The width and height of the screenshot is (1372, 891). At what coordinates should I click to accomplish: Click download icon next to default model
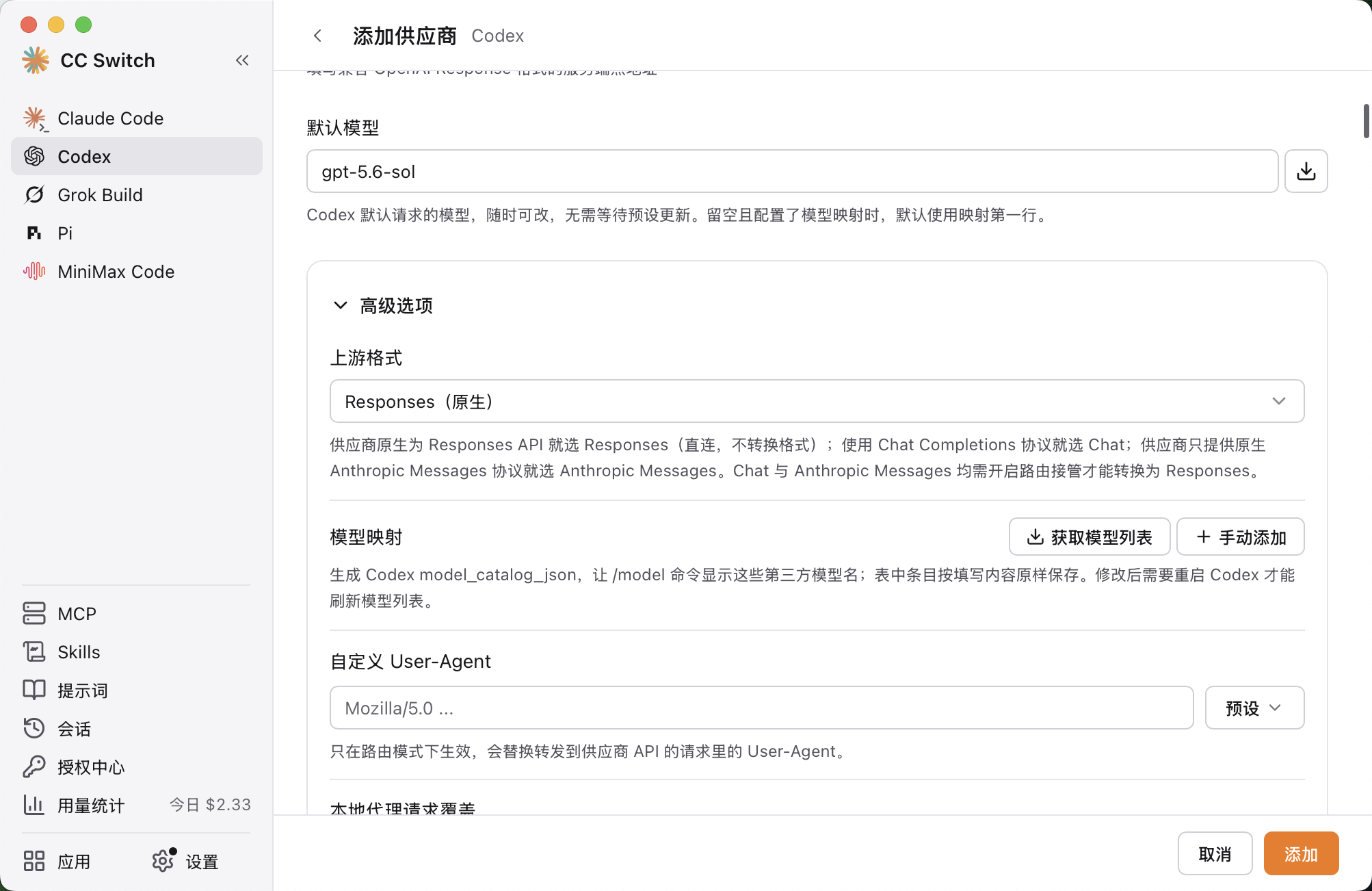pos(1306,171)
